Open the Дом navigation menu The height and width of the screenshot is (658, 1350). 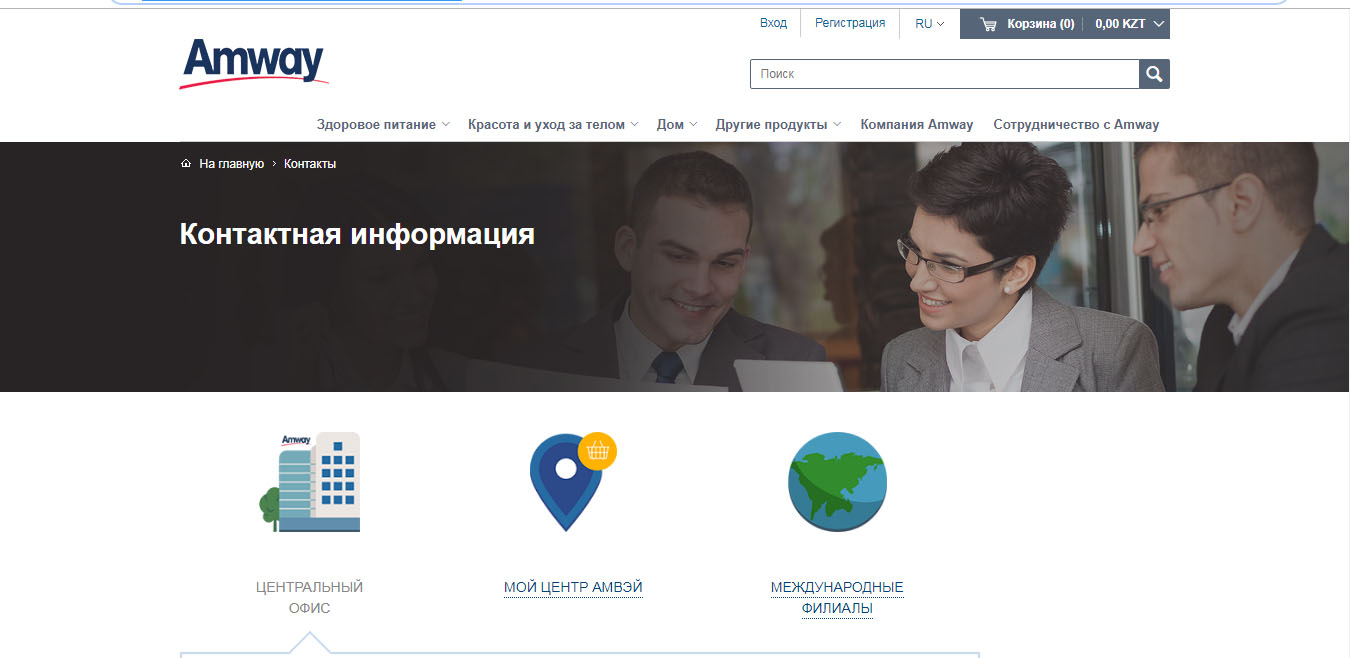pos(676,125)
